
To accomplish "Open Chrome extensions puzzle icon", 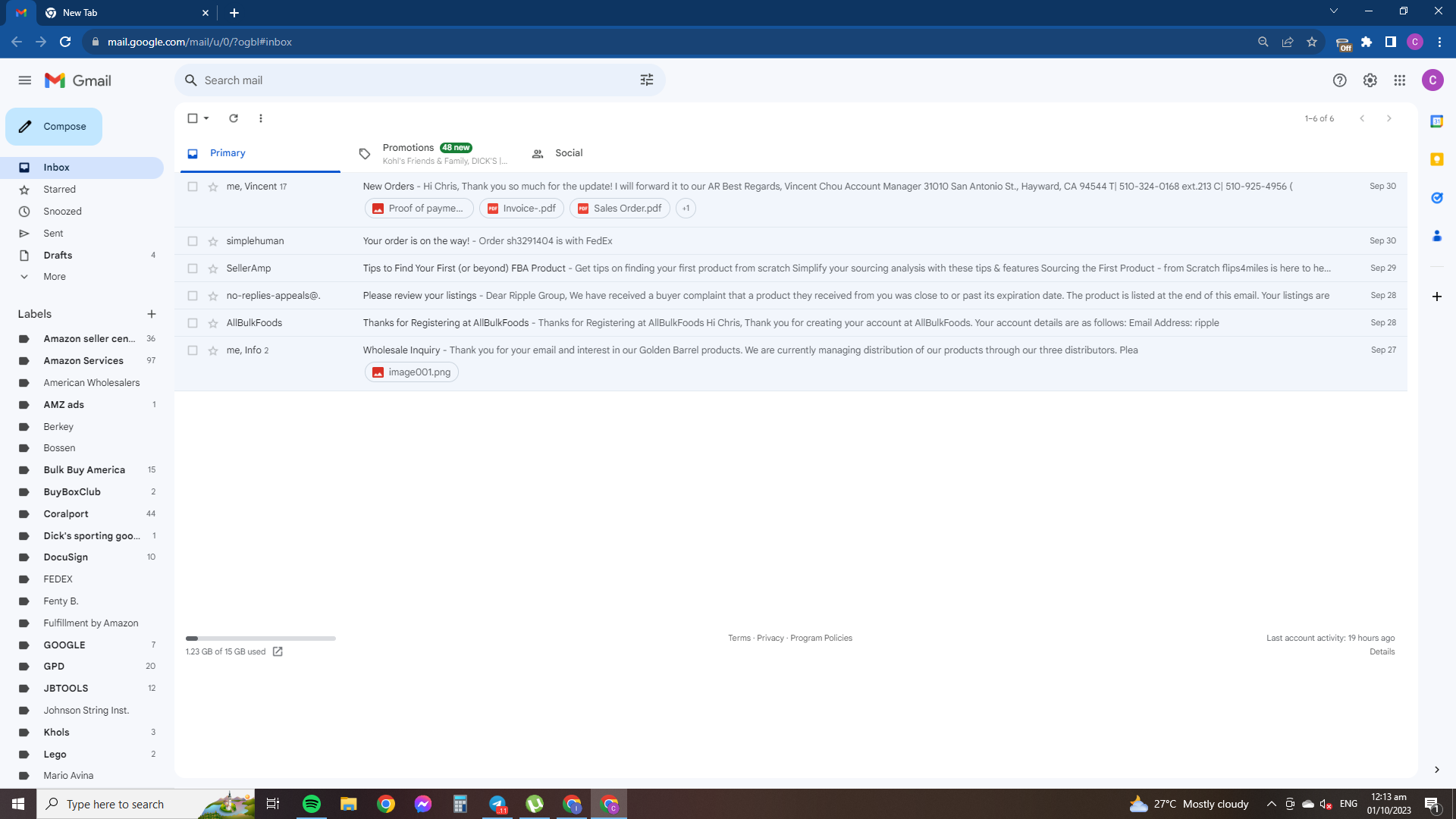I will [x=1367, y=42].
